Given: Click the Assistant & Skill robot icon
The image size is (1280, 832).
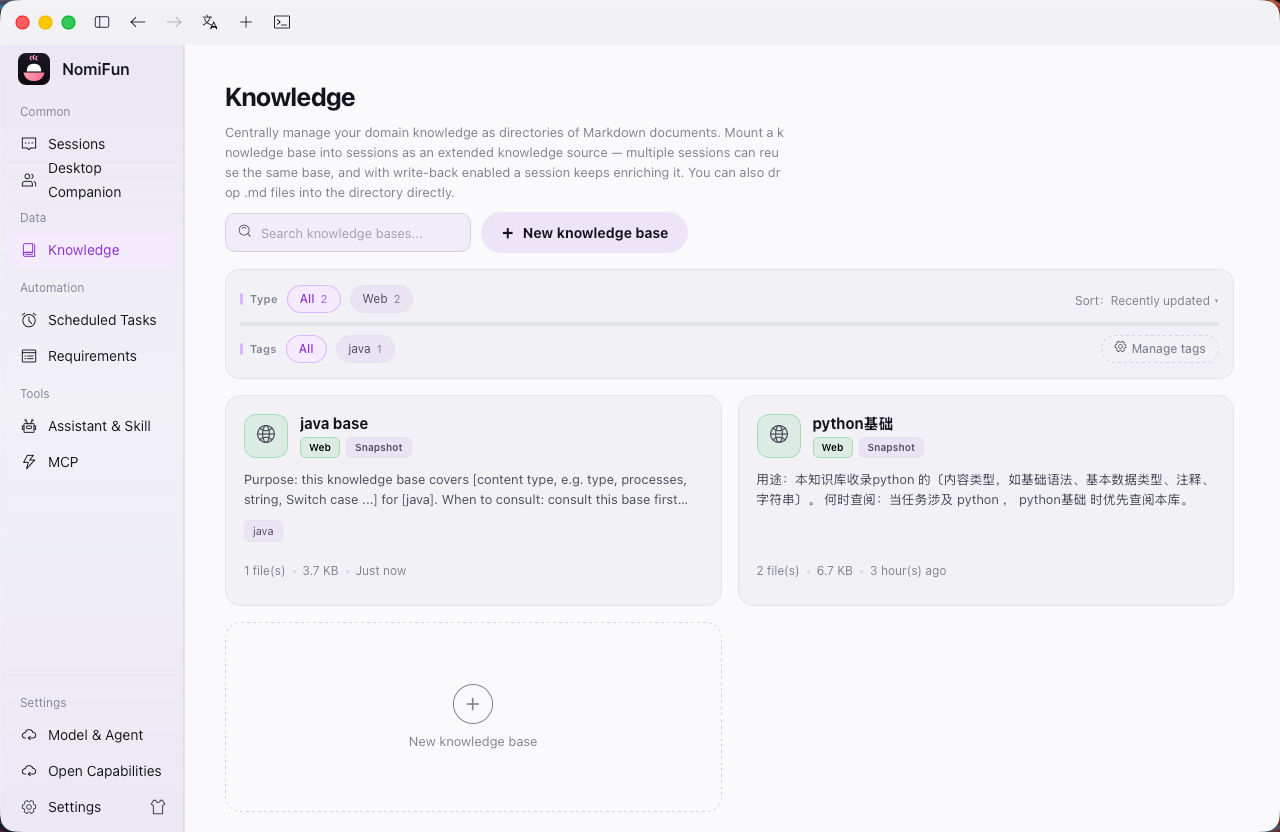Looking at the screenshot, I should click(x=29, y=426).
